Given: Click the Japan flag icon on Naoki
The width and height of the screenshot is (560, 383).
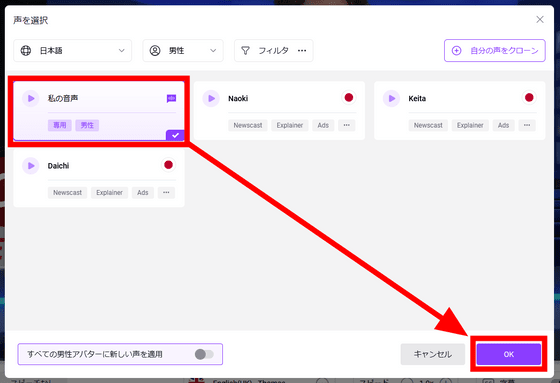Looking at the screenshot, I should tap(349, 98).
